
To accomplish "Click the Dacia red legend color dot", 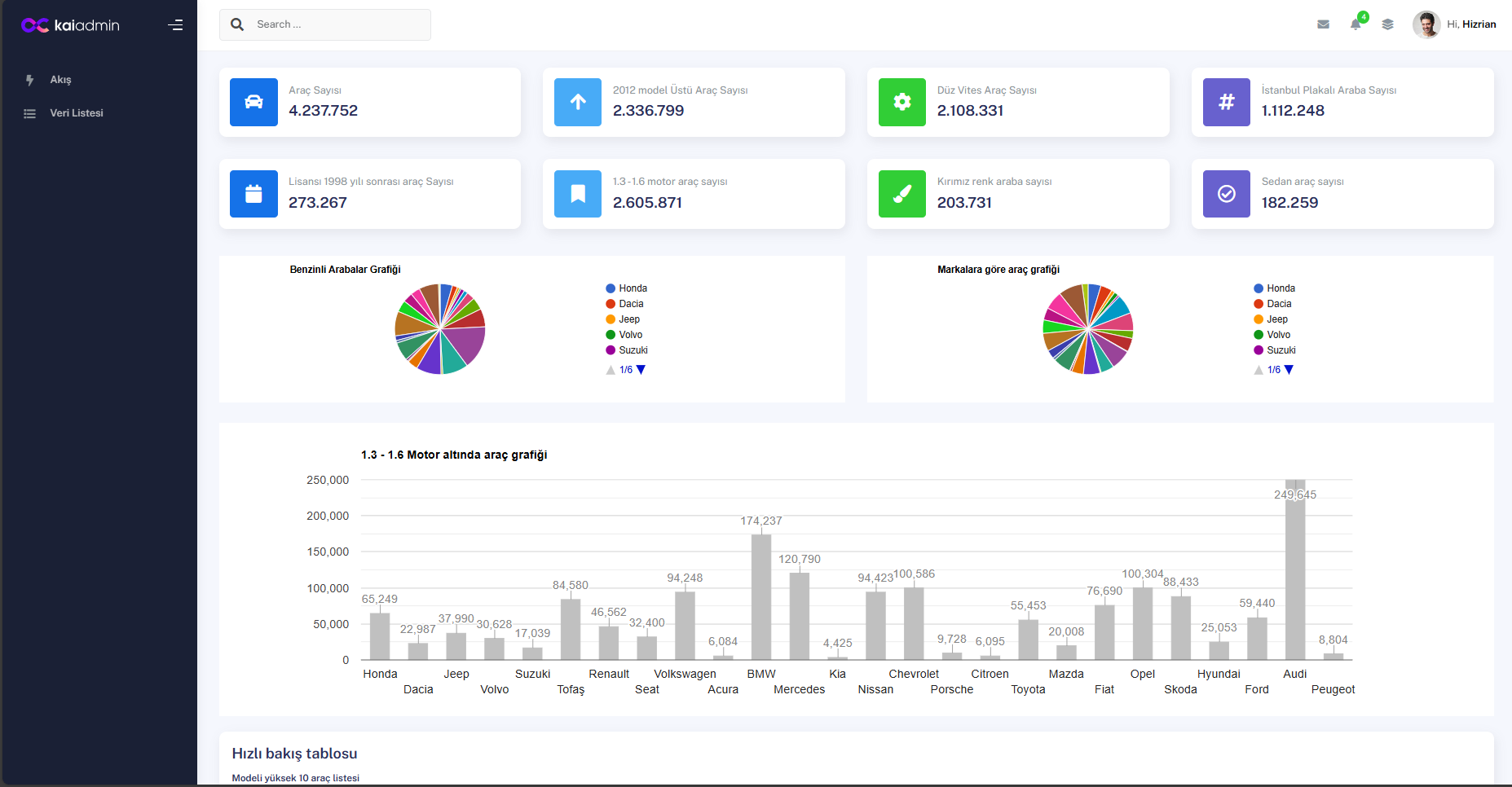I will (x=610, y=303).
